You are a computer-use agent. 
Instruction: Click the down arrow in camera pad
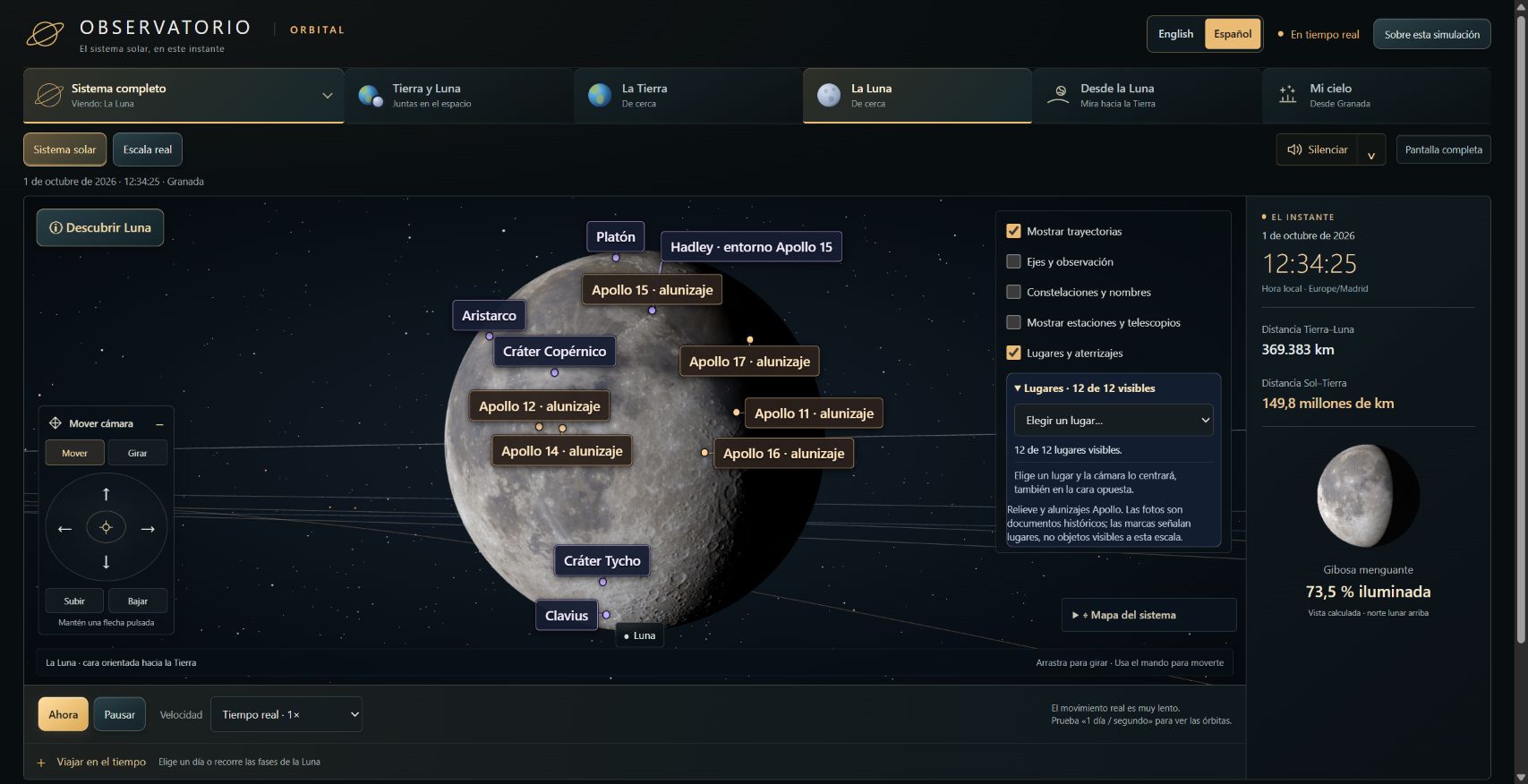106,562
